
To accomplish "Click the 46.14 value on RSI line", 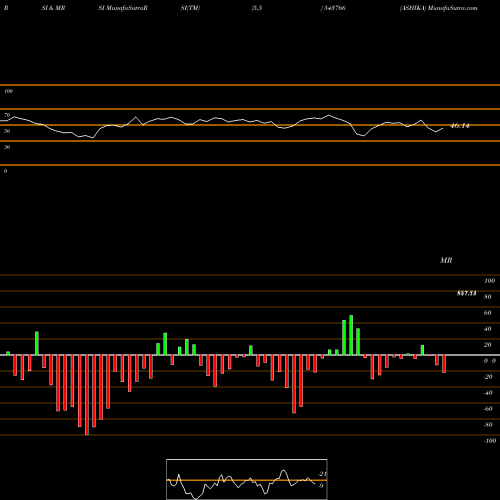I will pos(460,126).
